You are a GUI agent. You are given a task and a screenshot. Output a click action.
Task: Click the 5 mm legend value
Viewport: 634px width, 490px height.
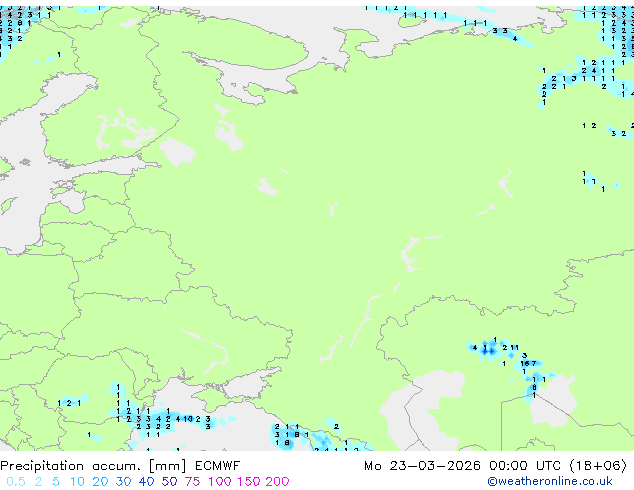coord(56,482)
